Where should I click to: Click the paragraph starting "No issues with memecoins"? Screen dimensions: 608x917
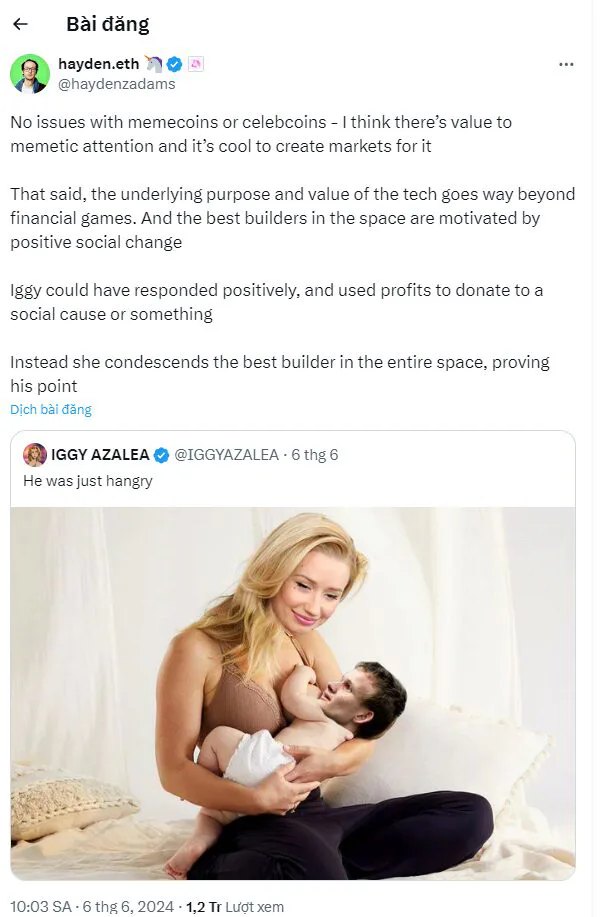[x=260, y=133]
